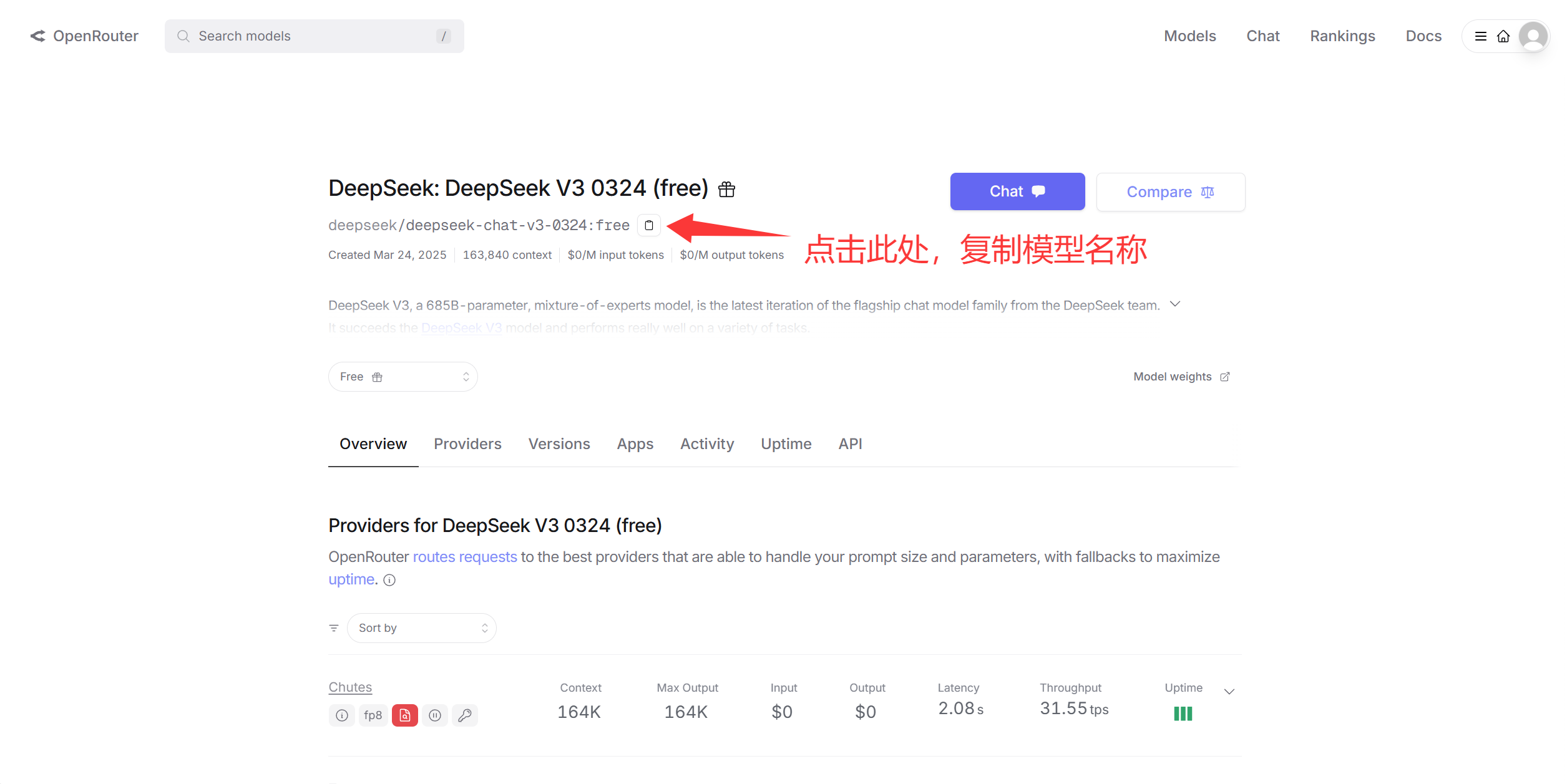This screenshot has height=784, width=1567.
Task: Click the Compare button
Action: [1171, 192]
